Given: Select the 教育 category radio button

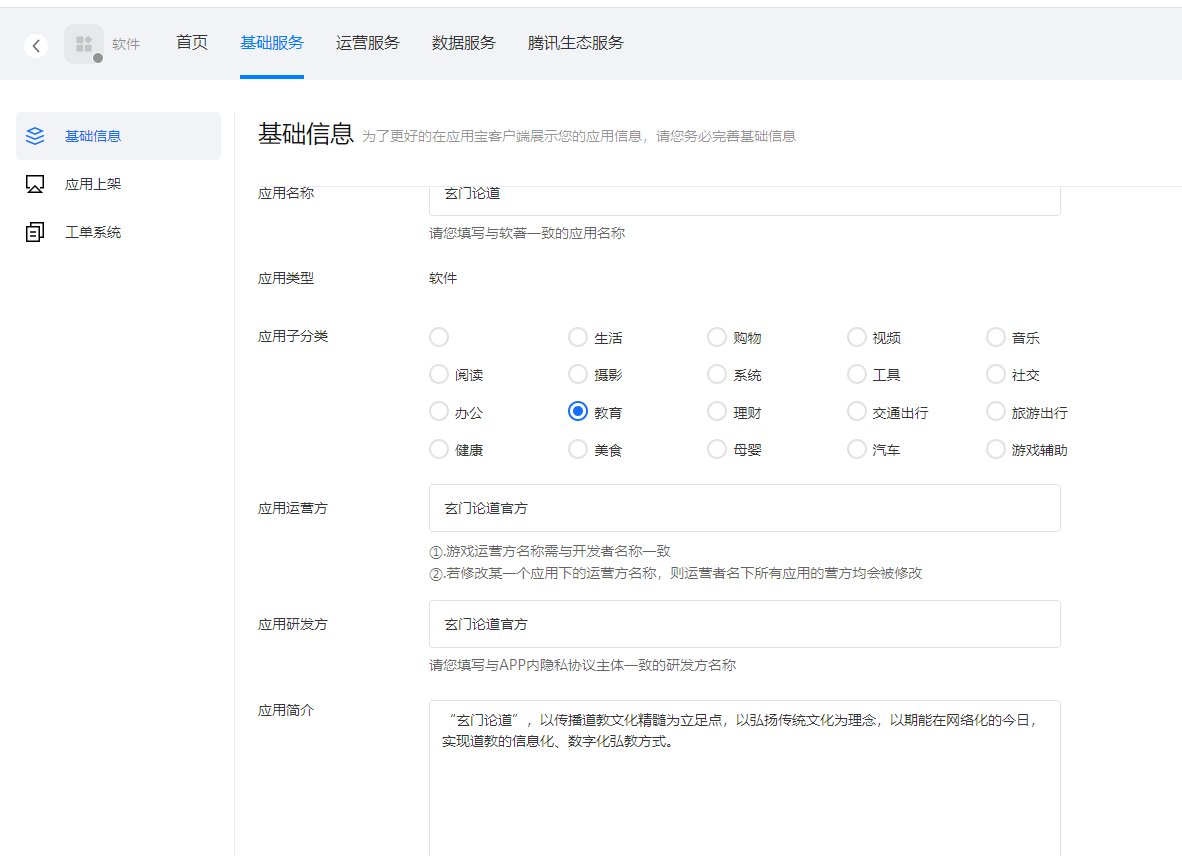Looking at the screenshot, I should (577, 411).
